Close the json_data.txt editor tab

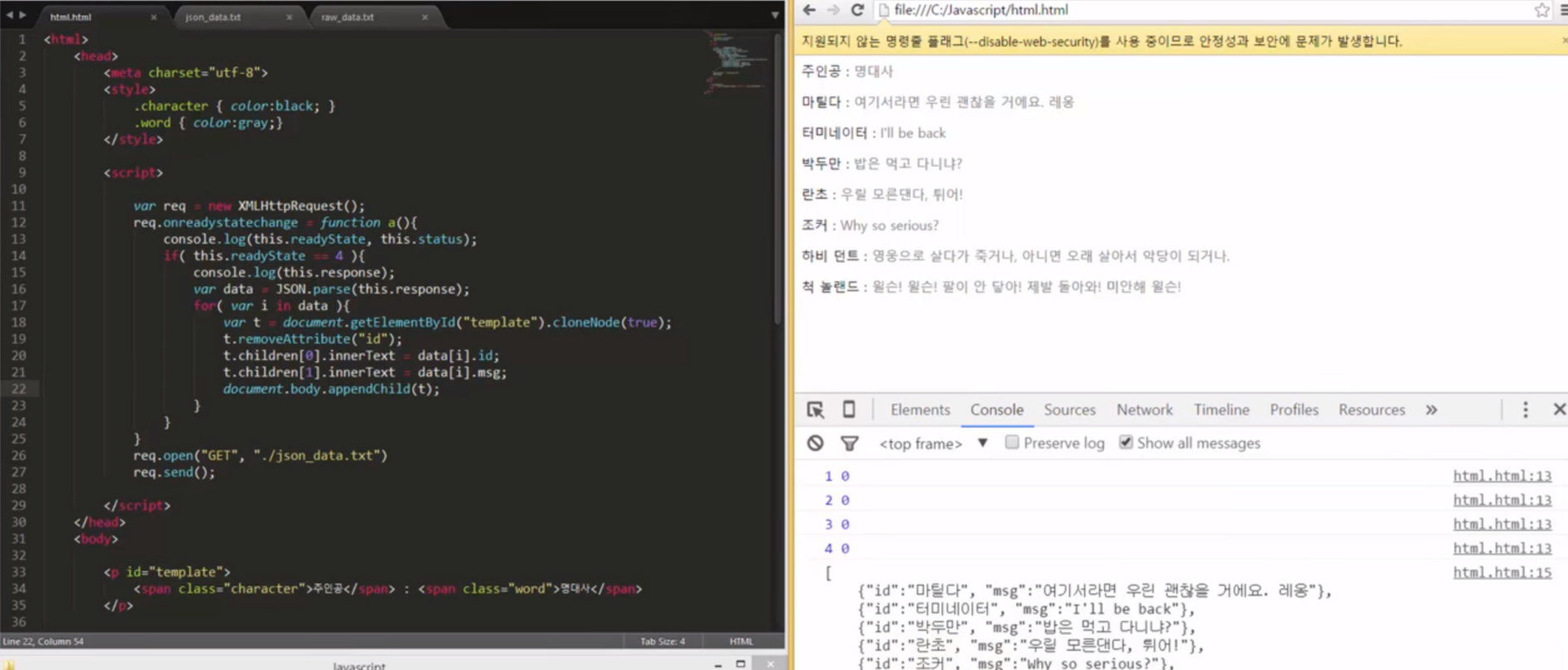point(289,17)
